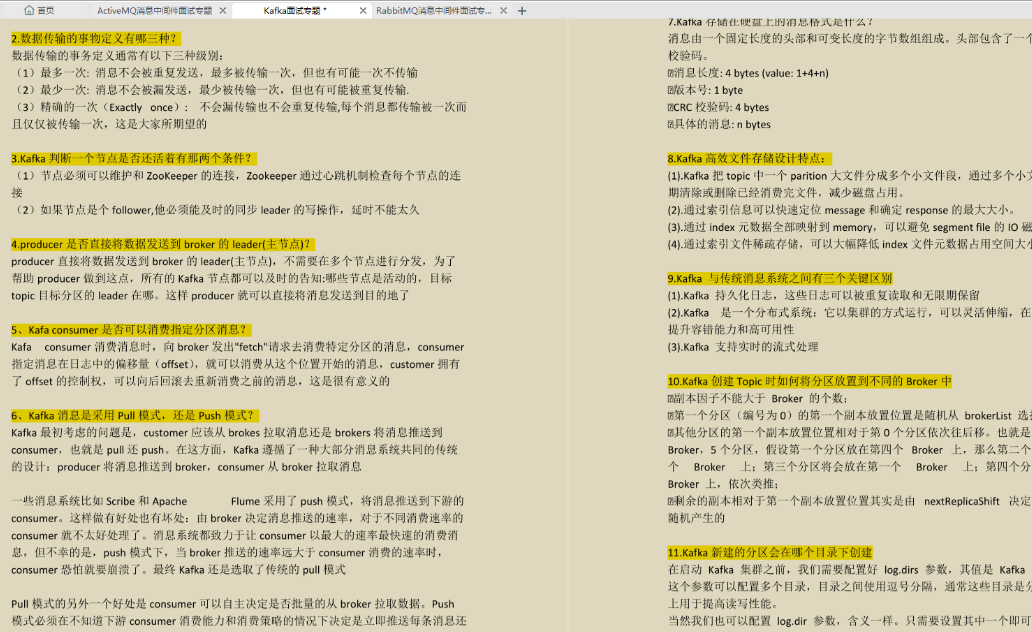Click line (1).Kafka 持久化日志
The width and height of the screenshot is (1032, 632).
coord(823,295)
